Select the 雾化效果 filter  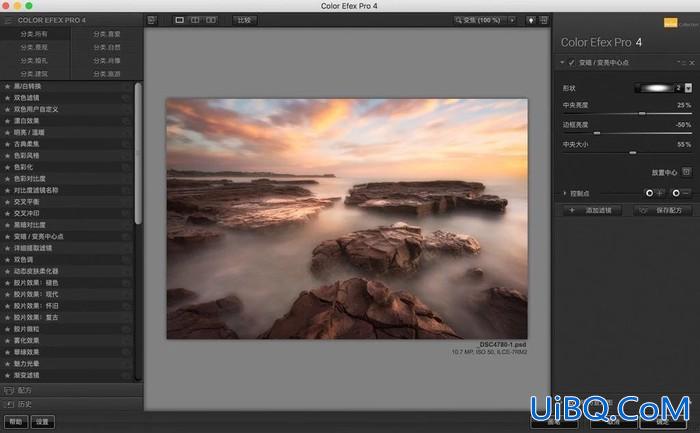[67, 341]
